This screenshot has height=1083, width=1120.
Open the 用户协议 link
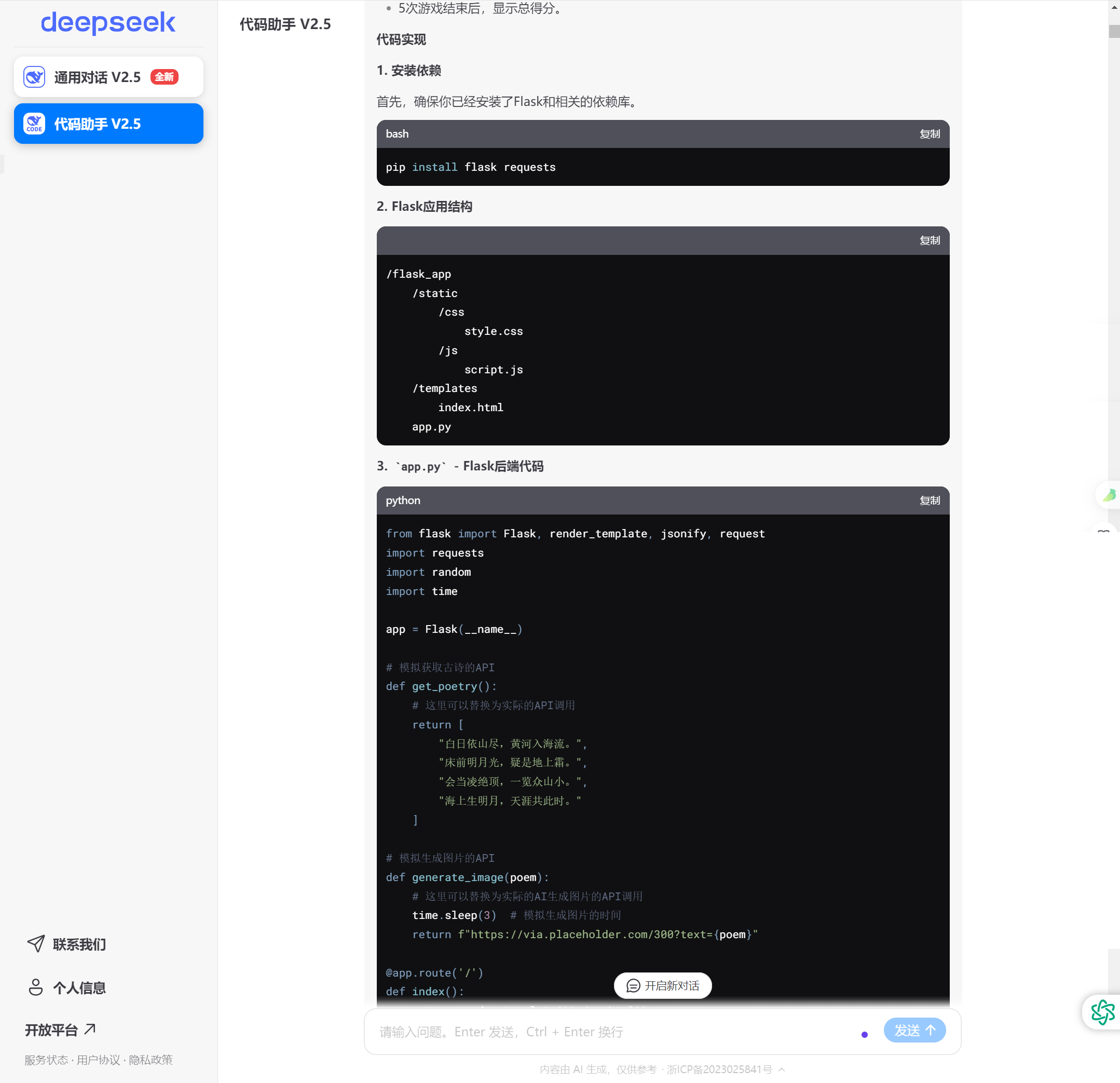[98, 1060]
